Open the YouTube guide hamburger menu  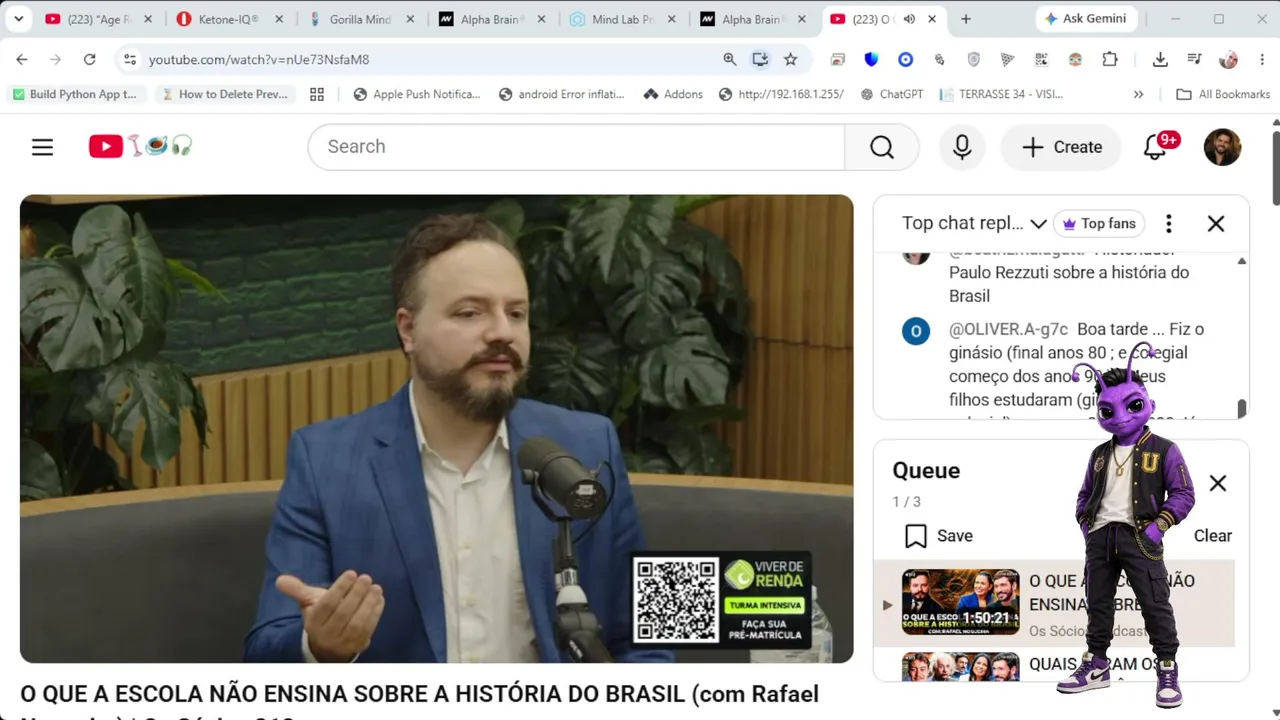(42, 147)
